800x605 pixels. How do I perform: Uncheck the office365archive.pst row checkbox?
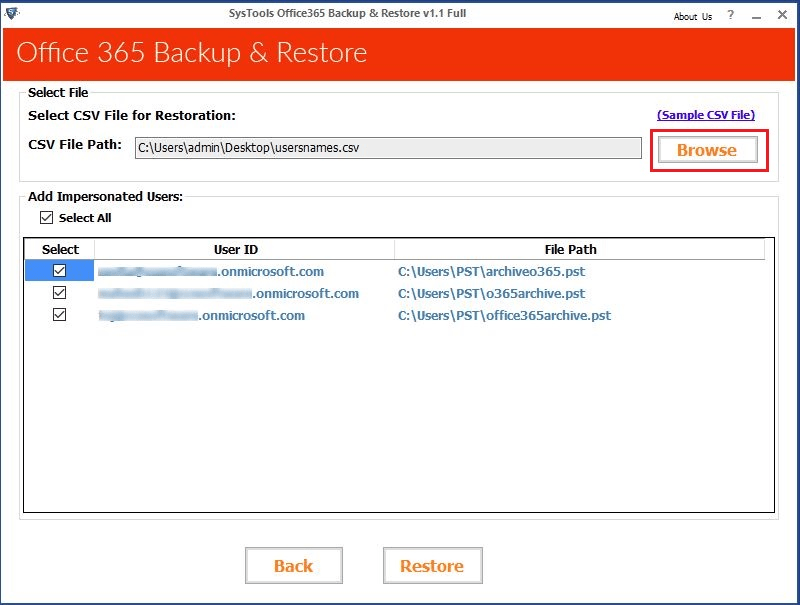(x=59, y=315)
